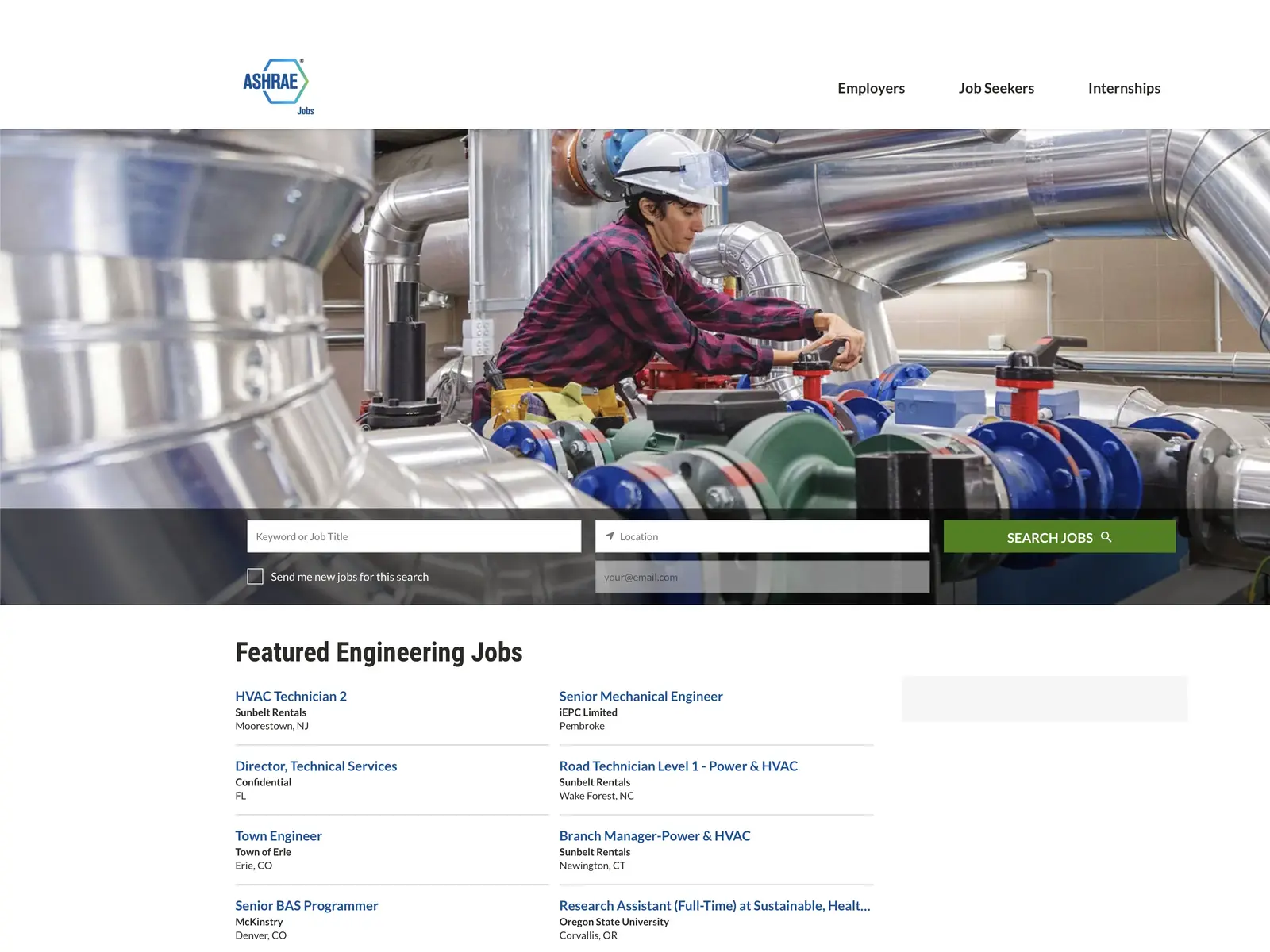Click the ASHRAE Jobs logo

click(x=279, y=87)
